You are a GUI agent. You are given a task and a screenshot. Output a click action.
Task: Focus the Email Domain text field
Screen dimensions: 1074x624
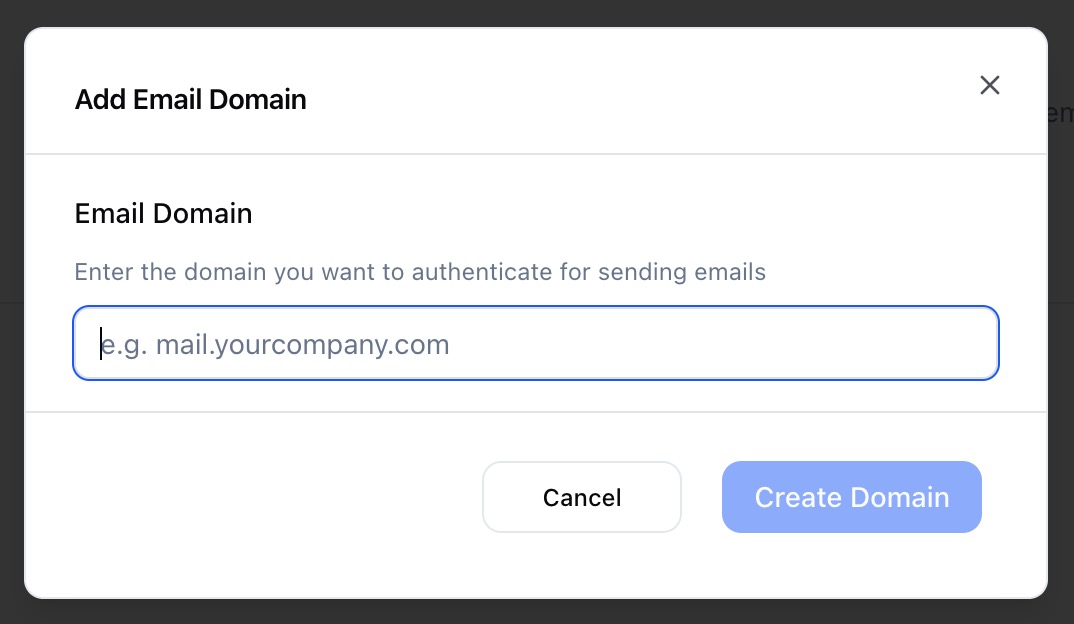pos(535,344)
